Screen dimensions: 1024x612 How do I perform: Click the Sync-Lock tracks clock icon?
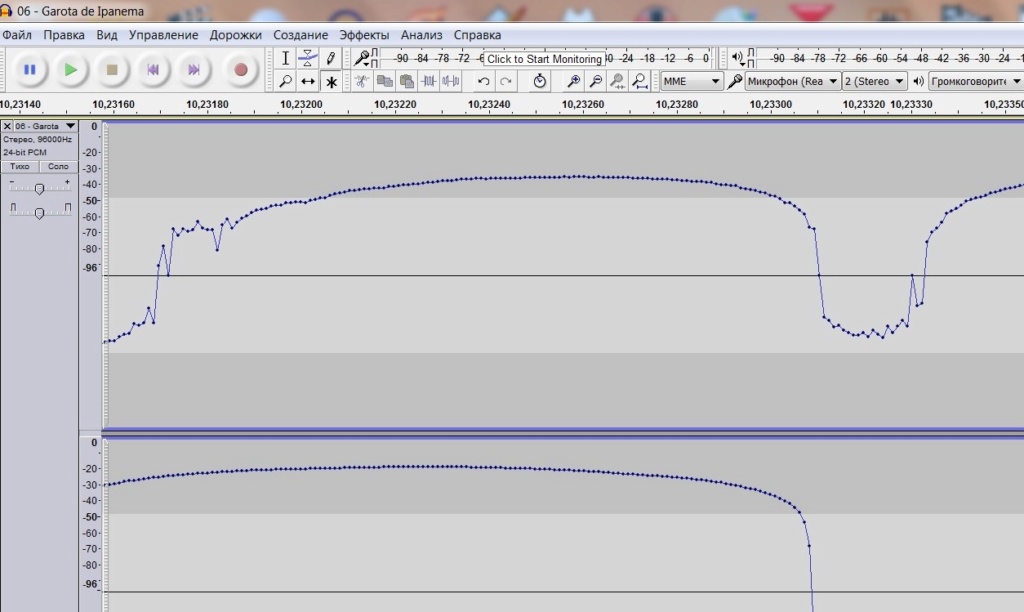[x=539, y=81]
